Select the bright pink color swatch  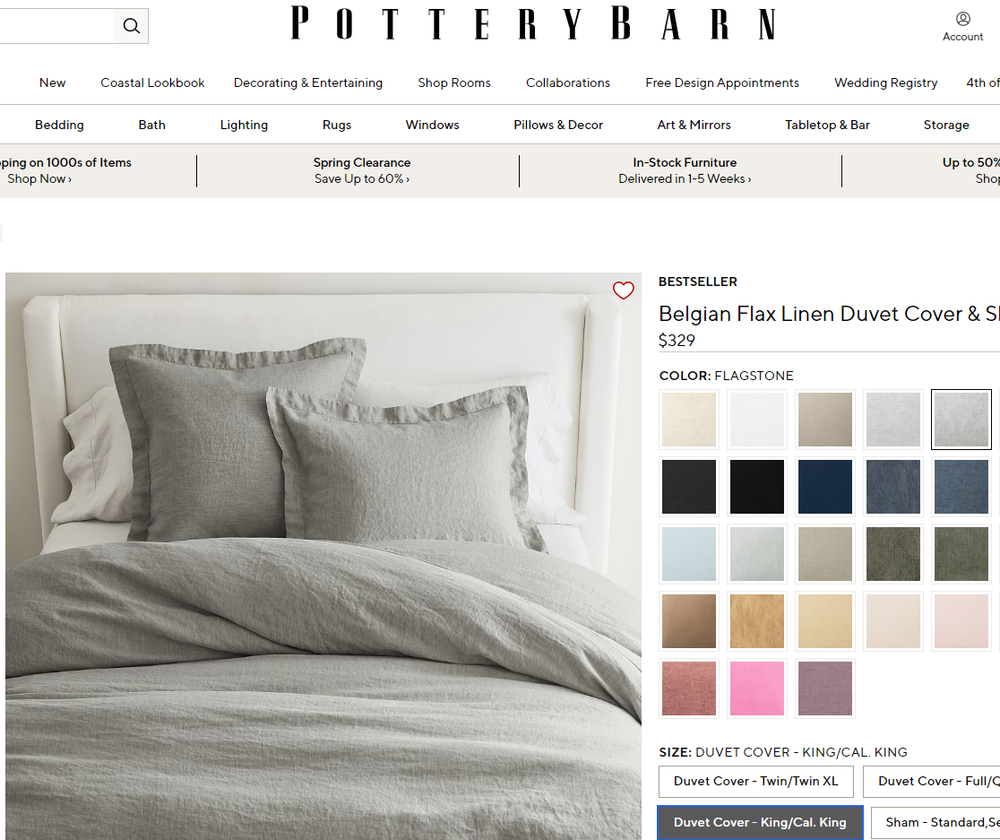(757, 688)
